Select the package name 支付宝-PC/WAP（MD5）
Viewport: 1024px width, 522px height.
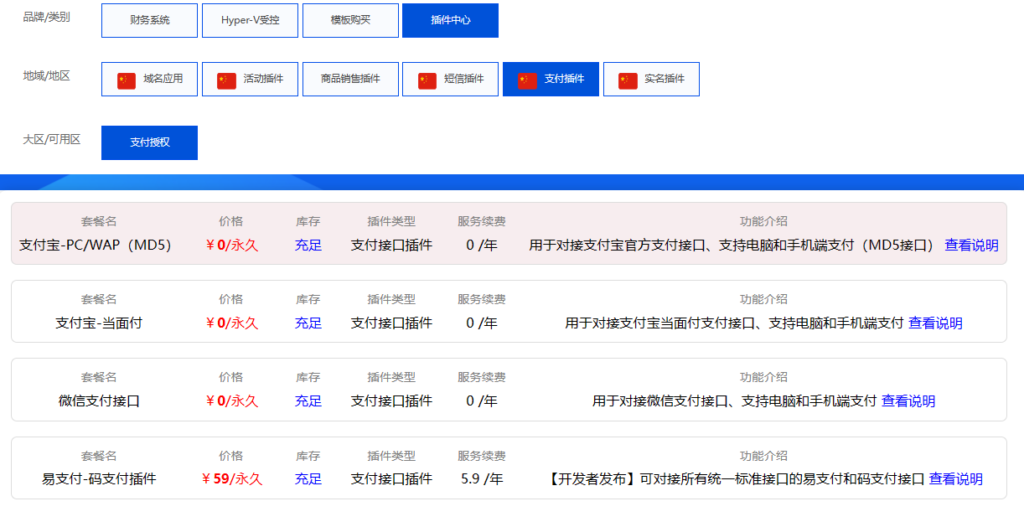[95, 245]
